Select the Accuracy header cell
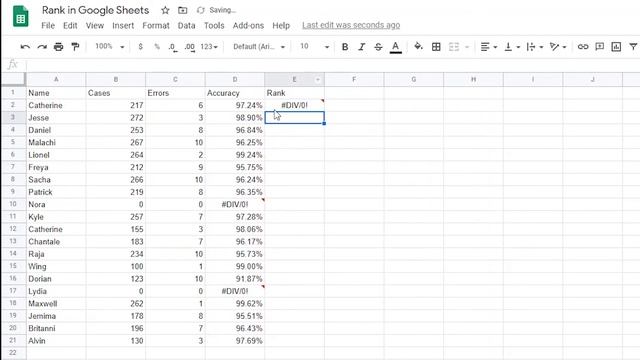Image resolution: width=640 pixels, height=360 pixels. pos(235,93)
